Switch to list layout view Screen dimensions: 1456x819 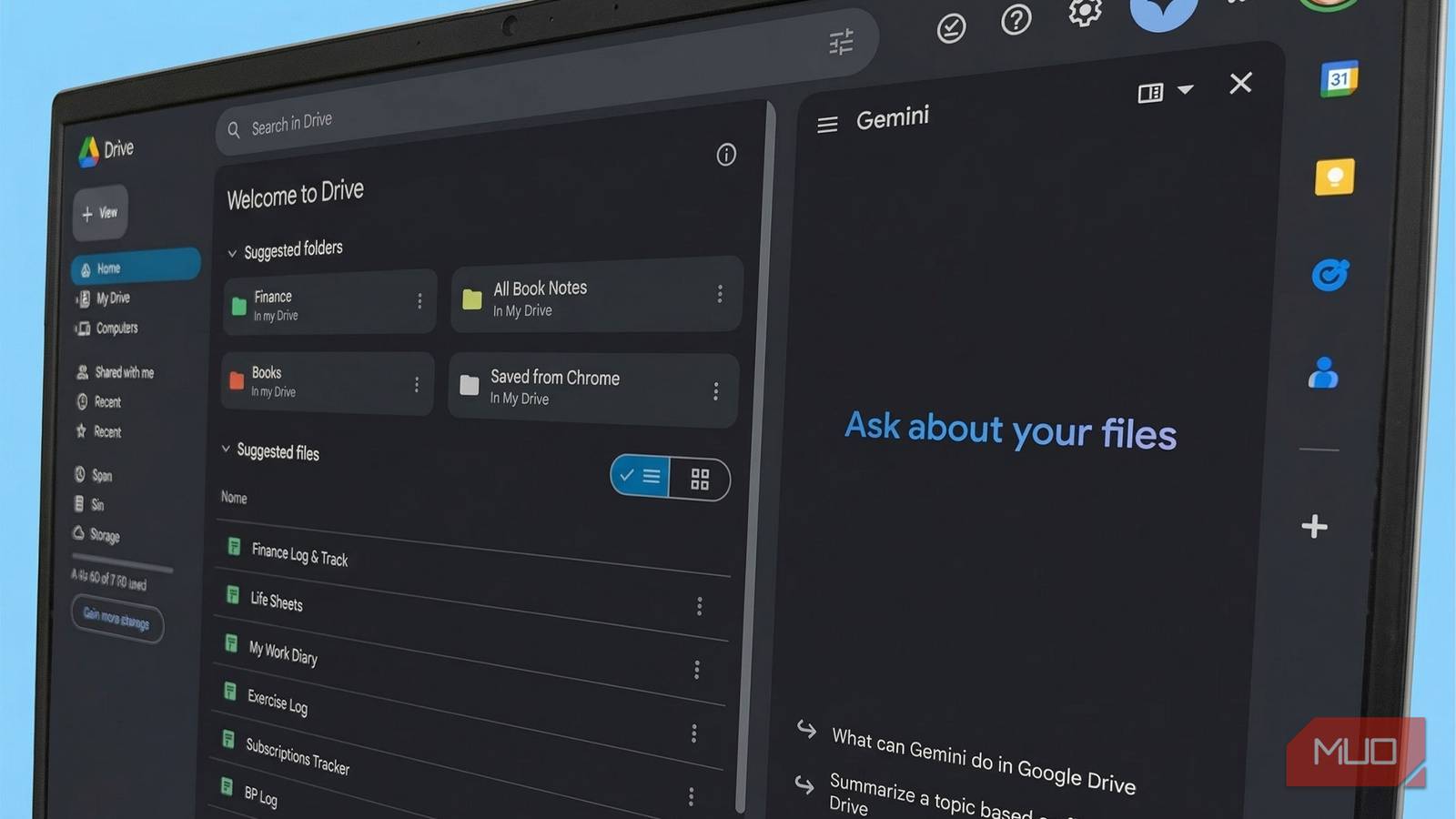point(640,475)
